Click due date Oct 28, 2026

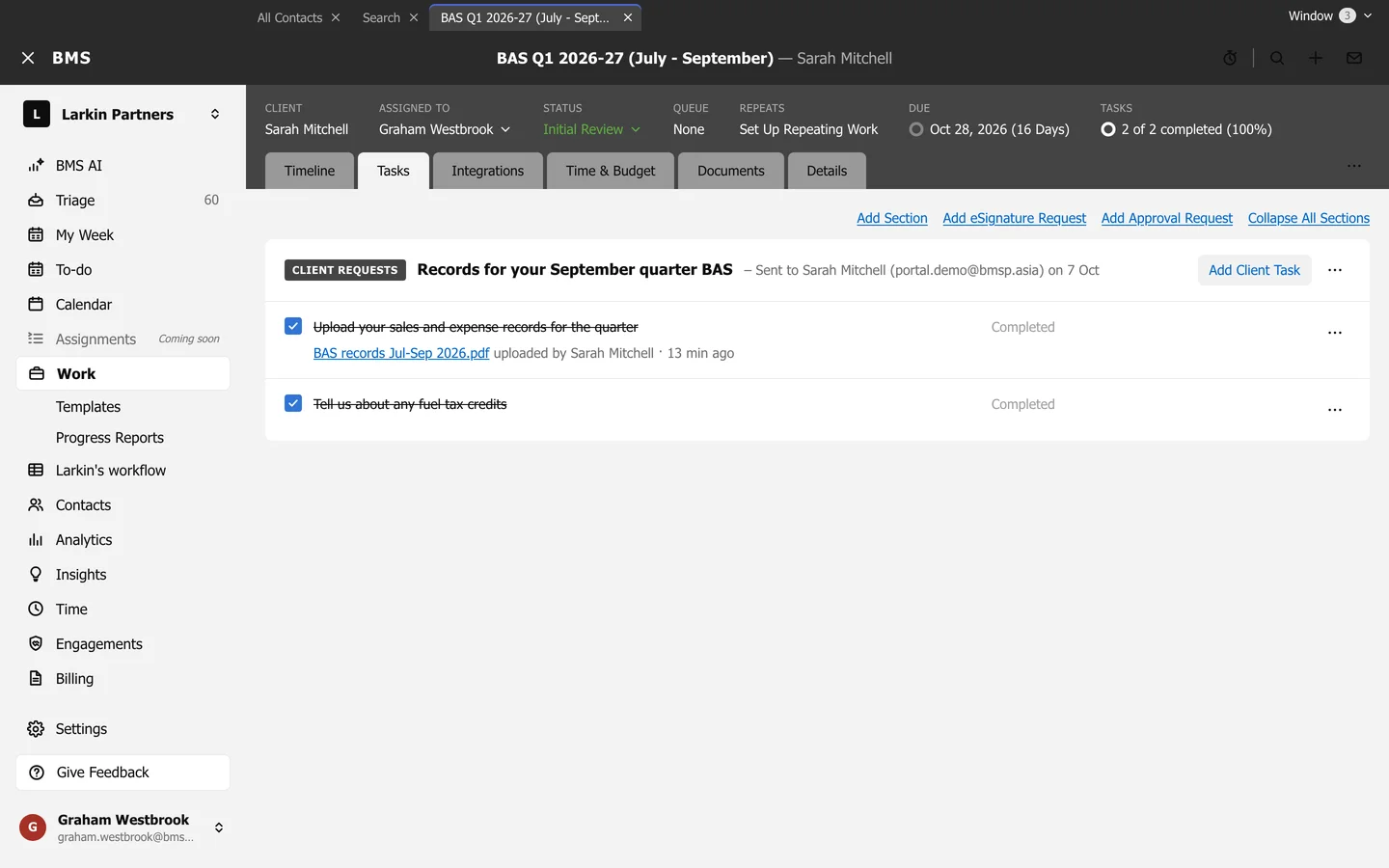pos(999,129)
